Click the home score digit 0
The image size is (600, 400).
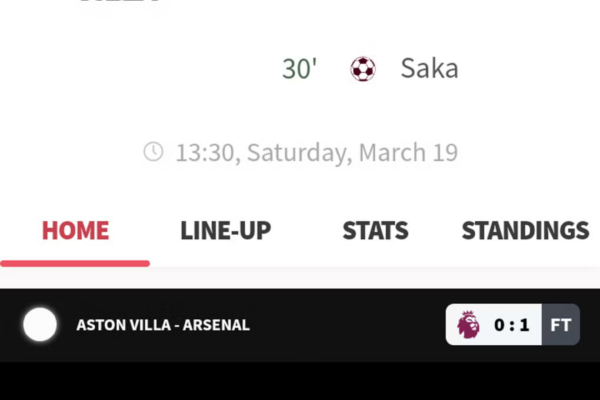[500, 325]
